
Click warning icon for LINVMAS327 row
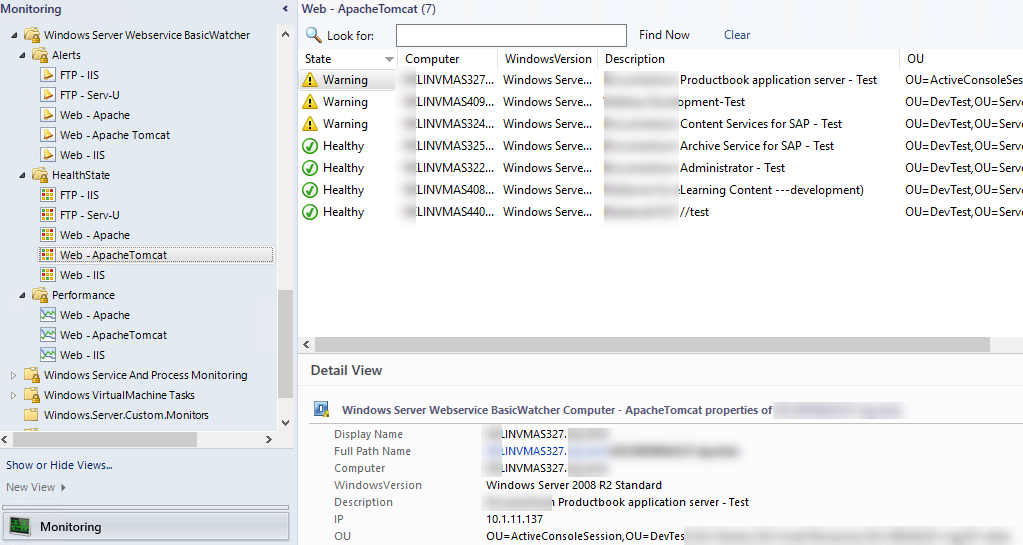point(311,80)
